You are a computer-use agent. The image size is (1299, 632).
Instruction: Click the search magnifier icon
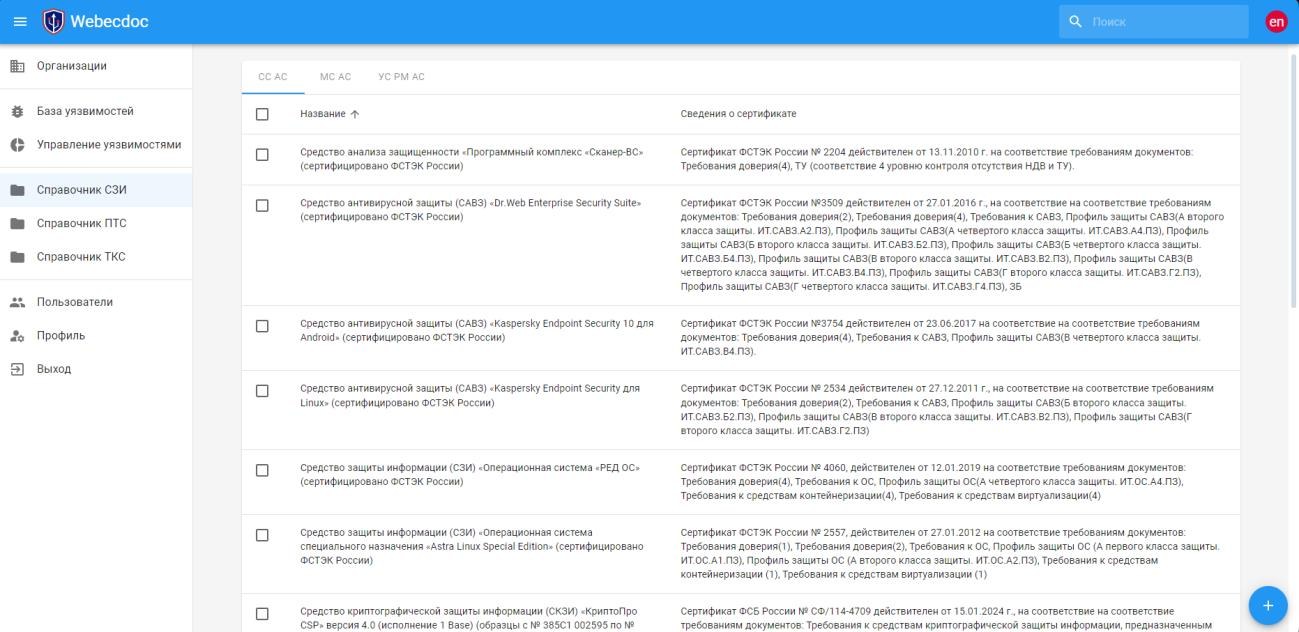click(x=1075, y=21)
